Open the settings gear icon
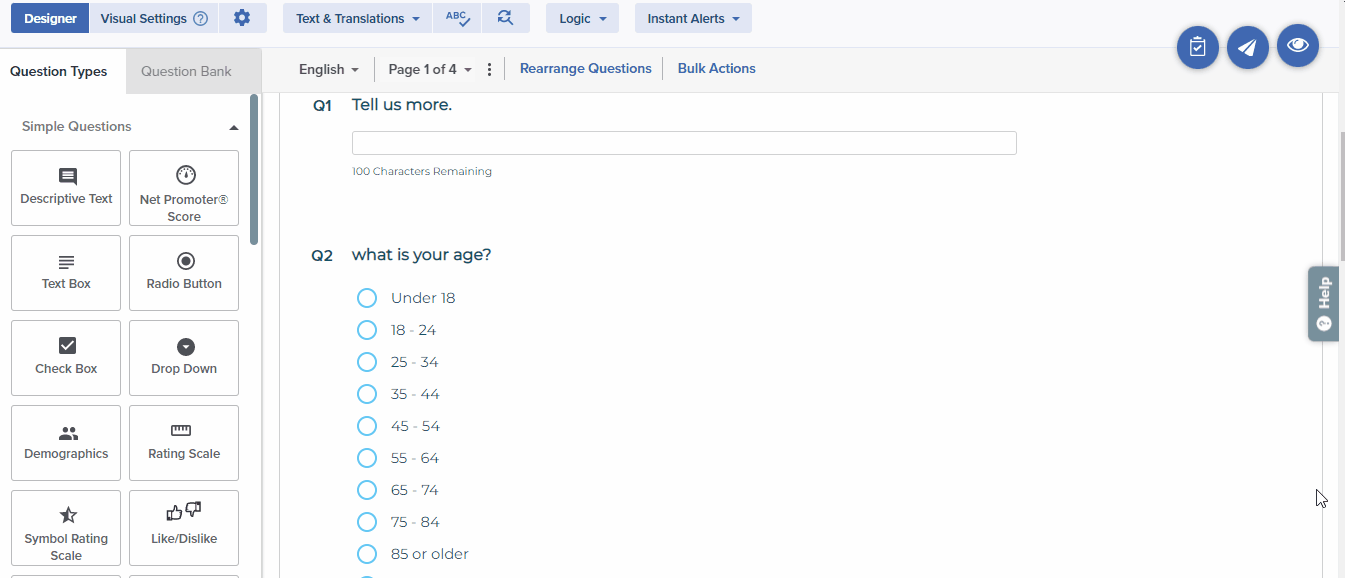Image resolution: width=1345 pixels, height=578 pixels. tap(242, 18)
